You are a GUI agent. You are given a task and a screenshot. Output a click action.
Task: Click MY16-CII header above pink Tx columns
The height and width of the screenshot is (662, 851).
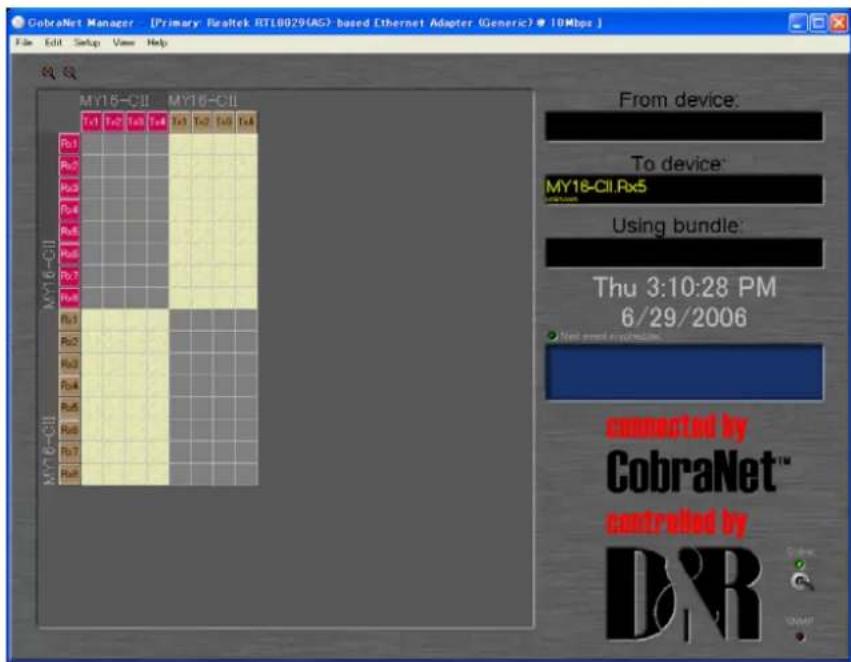[114, 101]
